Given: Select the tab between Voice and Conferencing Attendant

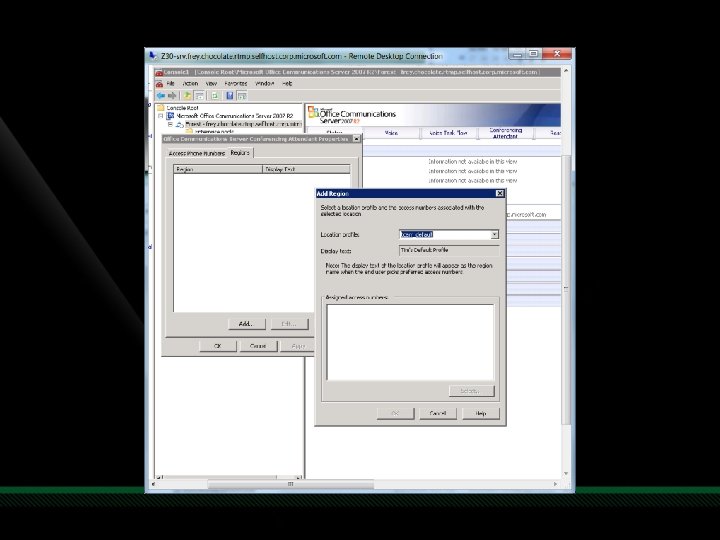Looking at the screenshot, I should pos(449,133).
